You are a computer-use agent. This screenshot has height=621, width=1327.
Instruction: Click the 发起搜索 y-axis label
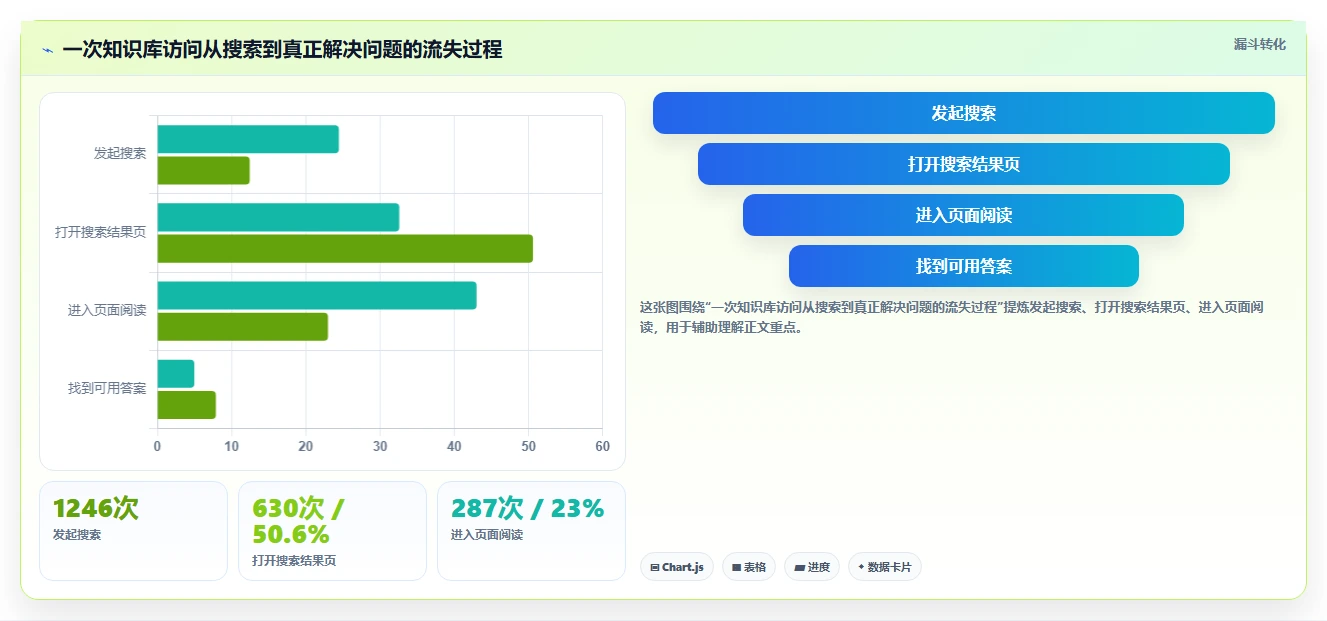[x=120, y=154]
